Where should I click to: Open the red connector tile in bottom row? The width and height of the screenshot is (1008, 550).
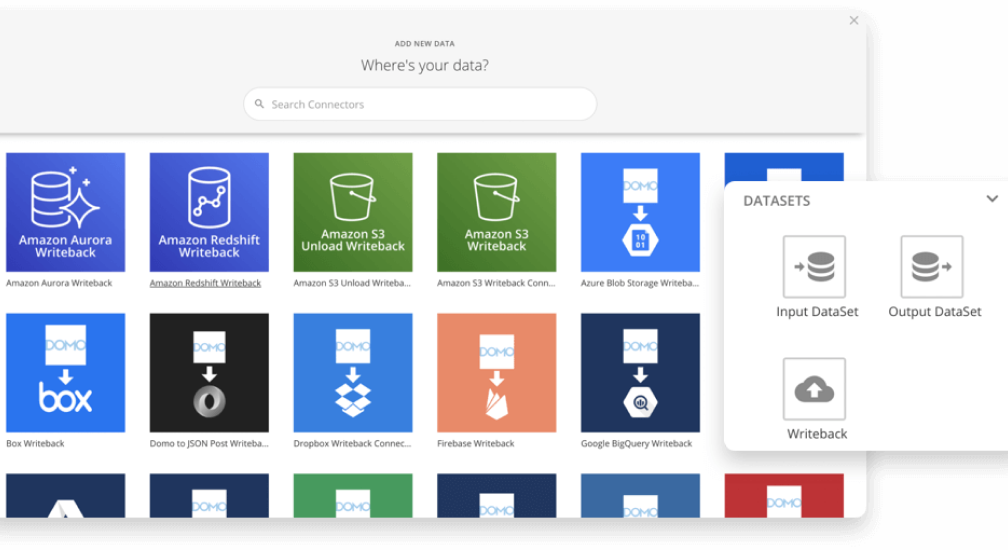pos(784,495)
